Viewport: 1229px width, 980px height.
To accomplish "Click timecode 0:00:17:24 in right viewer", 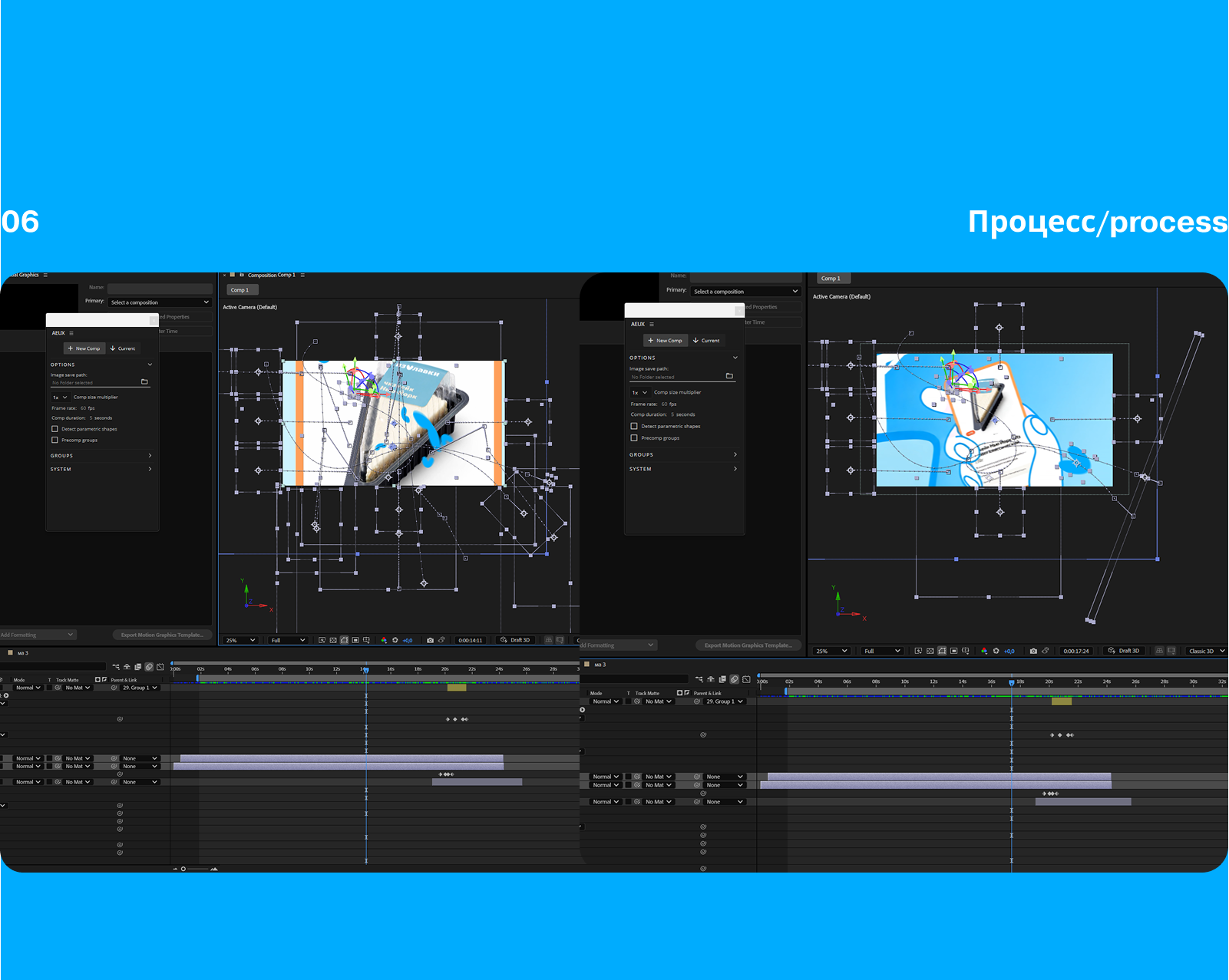I will point(1076,651).
